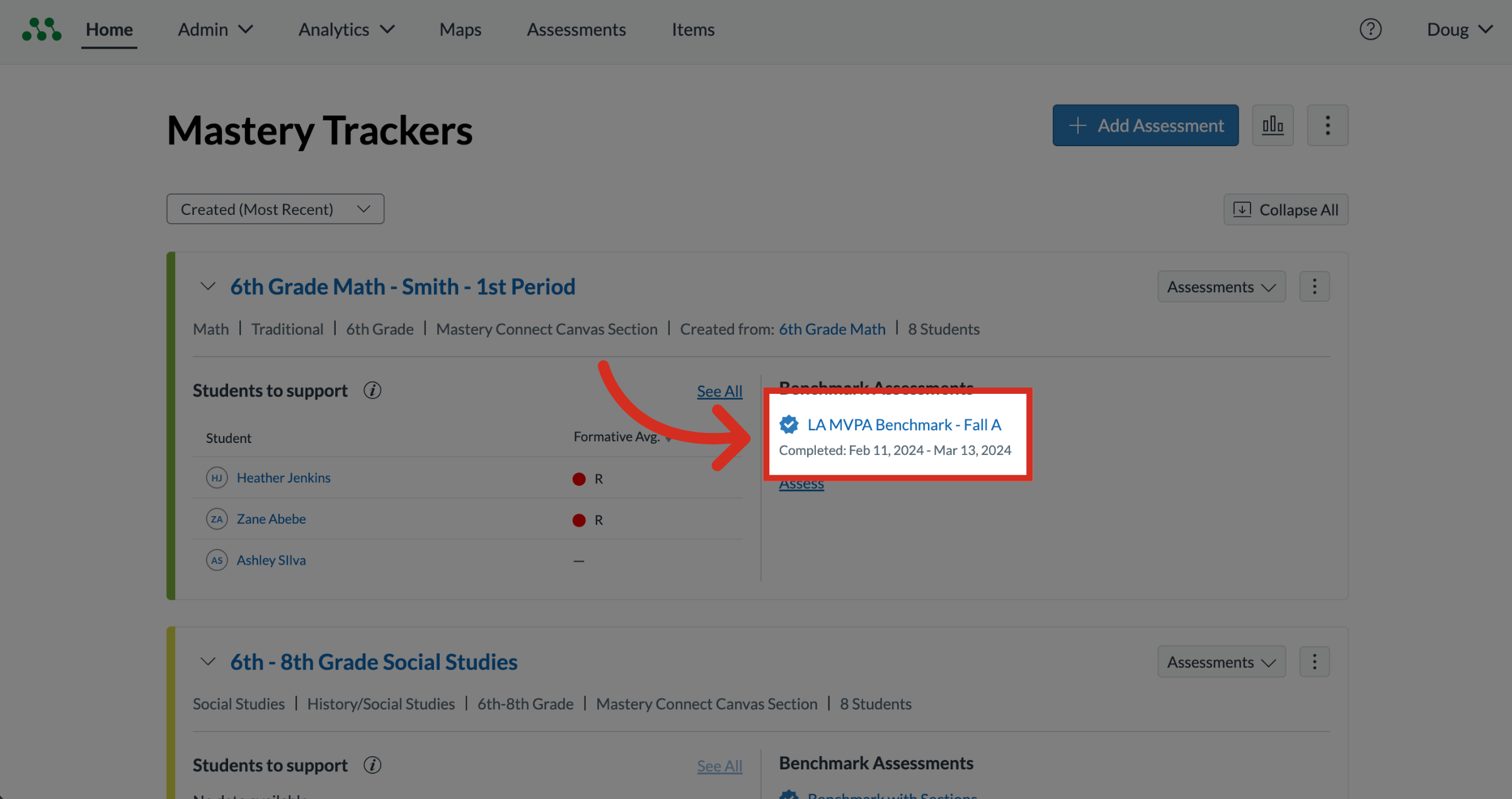Click Zane Abebe ZA avatar
Viewport: 1512px width, 799px height.
tap(217, 519)
